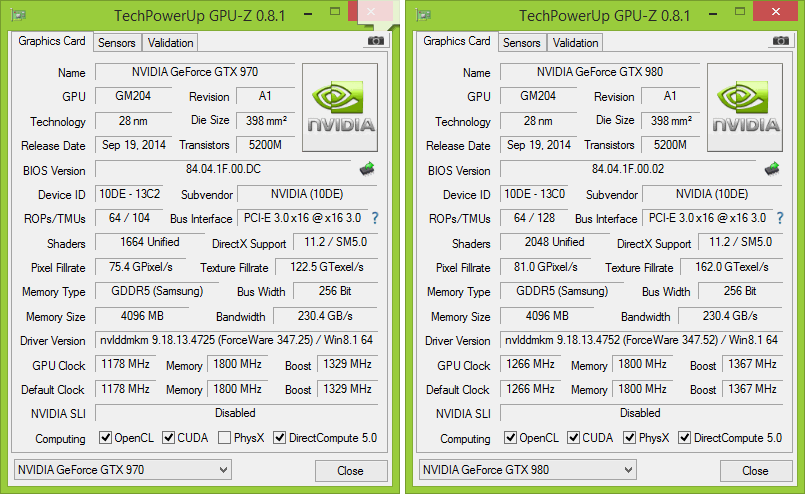Screen dimensions: 805x494
Task: Click Bandwidth value 230.4 GB/s in GTX 970 window
Action: tap(325, 316)
